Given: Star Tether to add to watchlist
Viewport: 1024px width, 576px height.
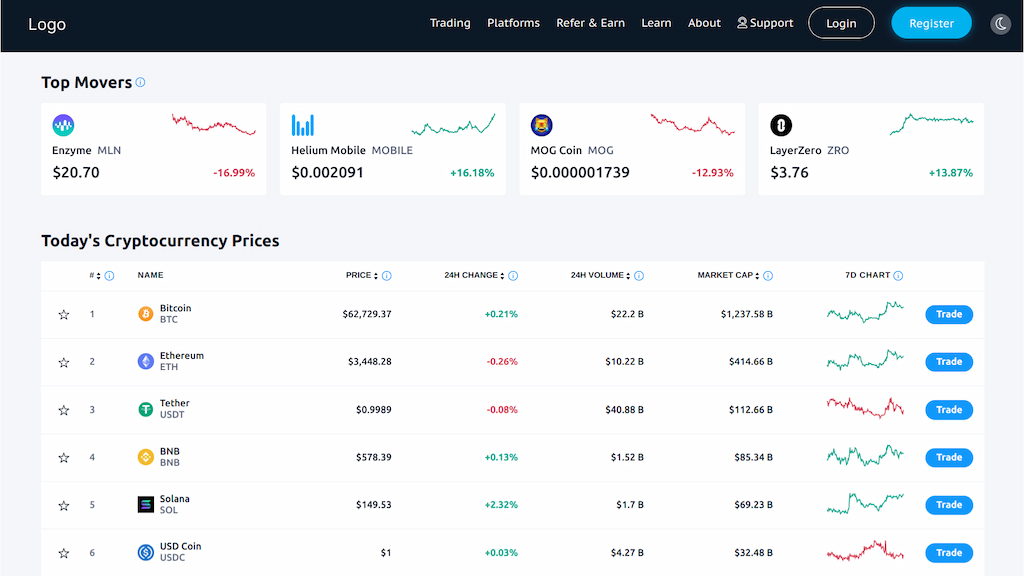Looking at the screenshot, I should (64, 410).
